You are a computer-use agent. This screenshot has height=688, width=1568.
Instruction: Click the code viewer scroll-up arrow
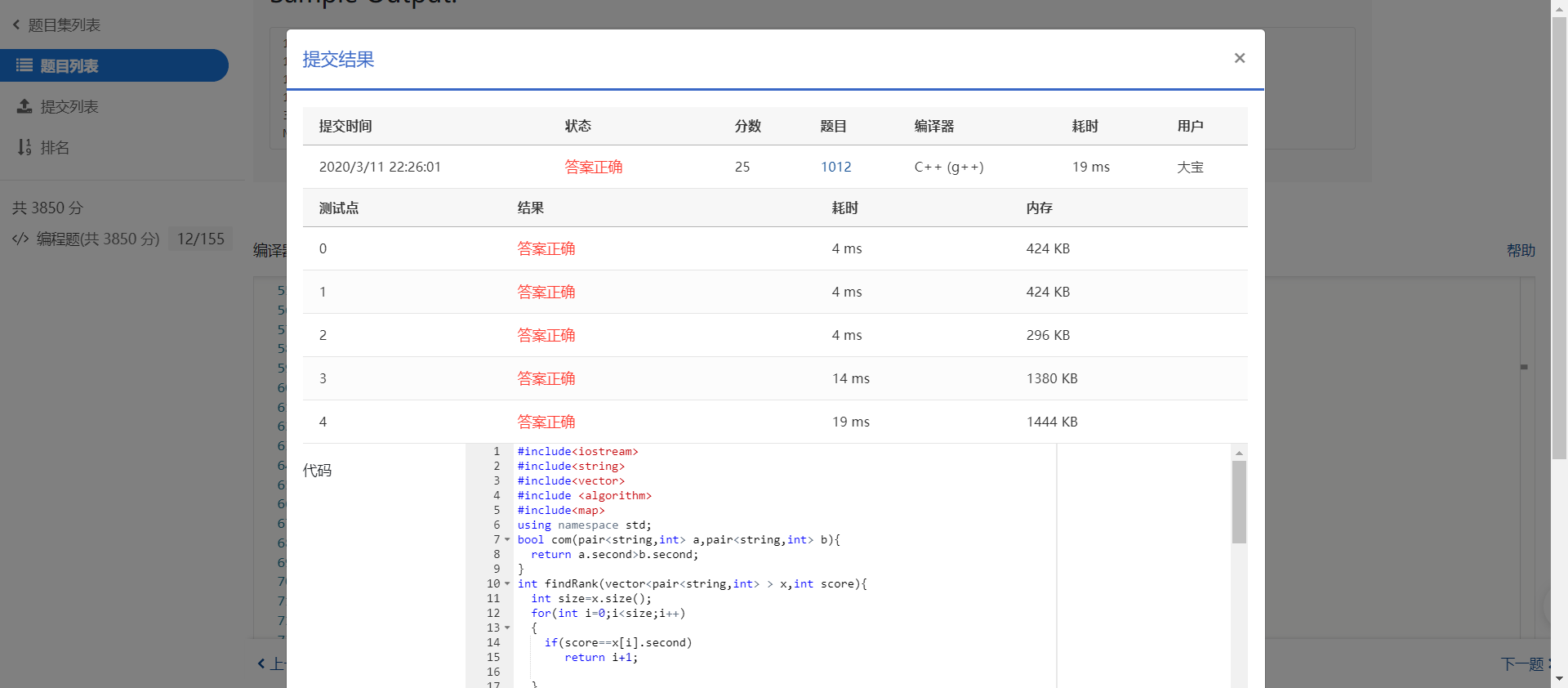pos(1239,453)
